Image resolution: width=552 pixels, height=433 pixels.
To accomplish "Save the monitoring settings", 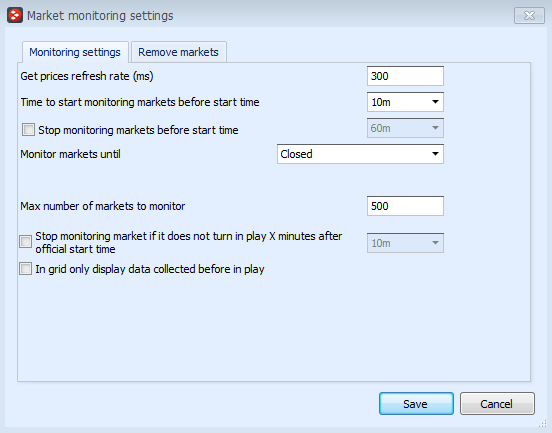I will (416, 404).
